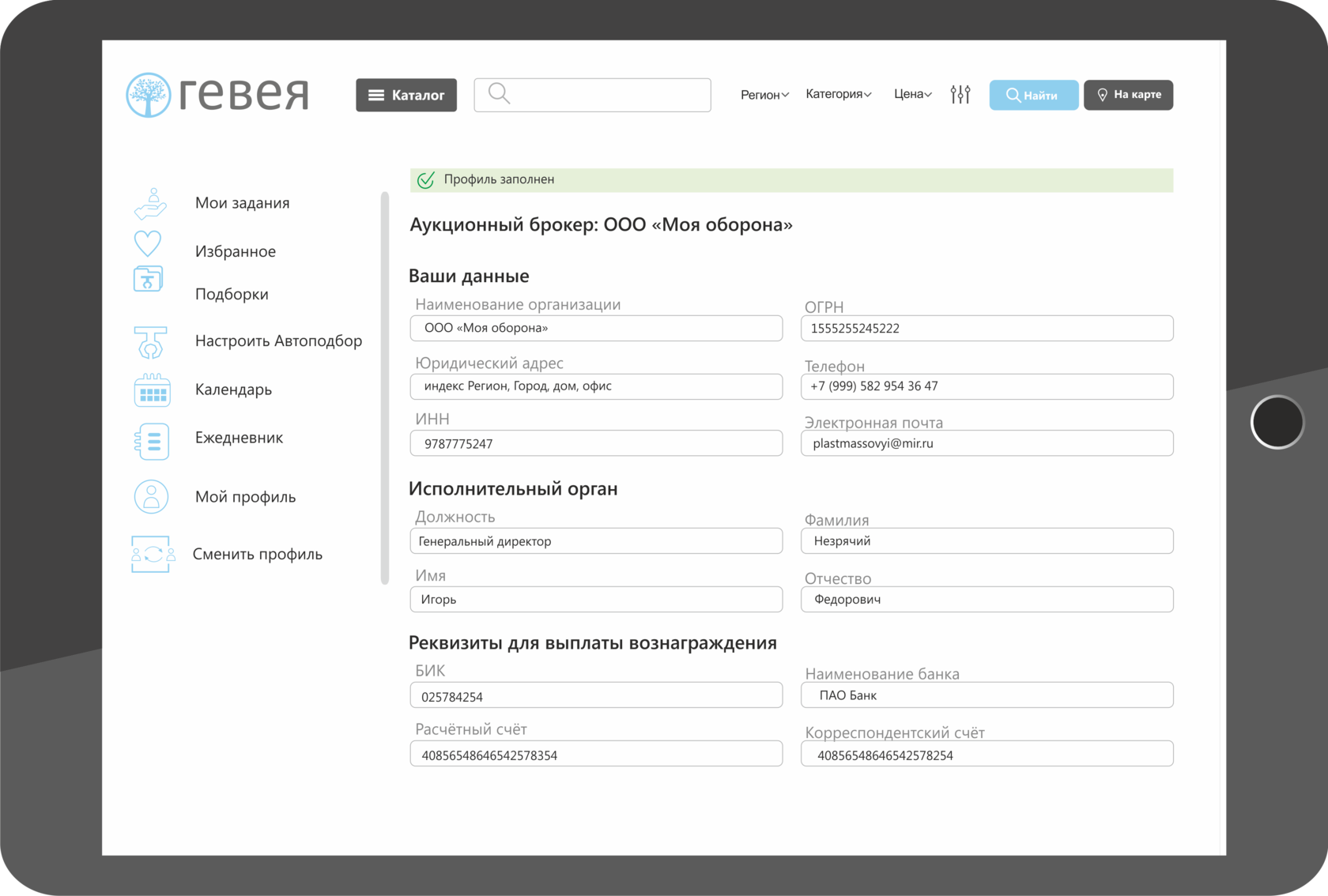Image resolution: width=1328 pixels, height=896 pixels.
Task: Click the Электронная почта field
Action: [987, 443]
